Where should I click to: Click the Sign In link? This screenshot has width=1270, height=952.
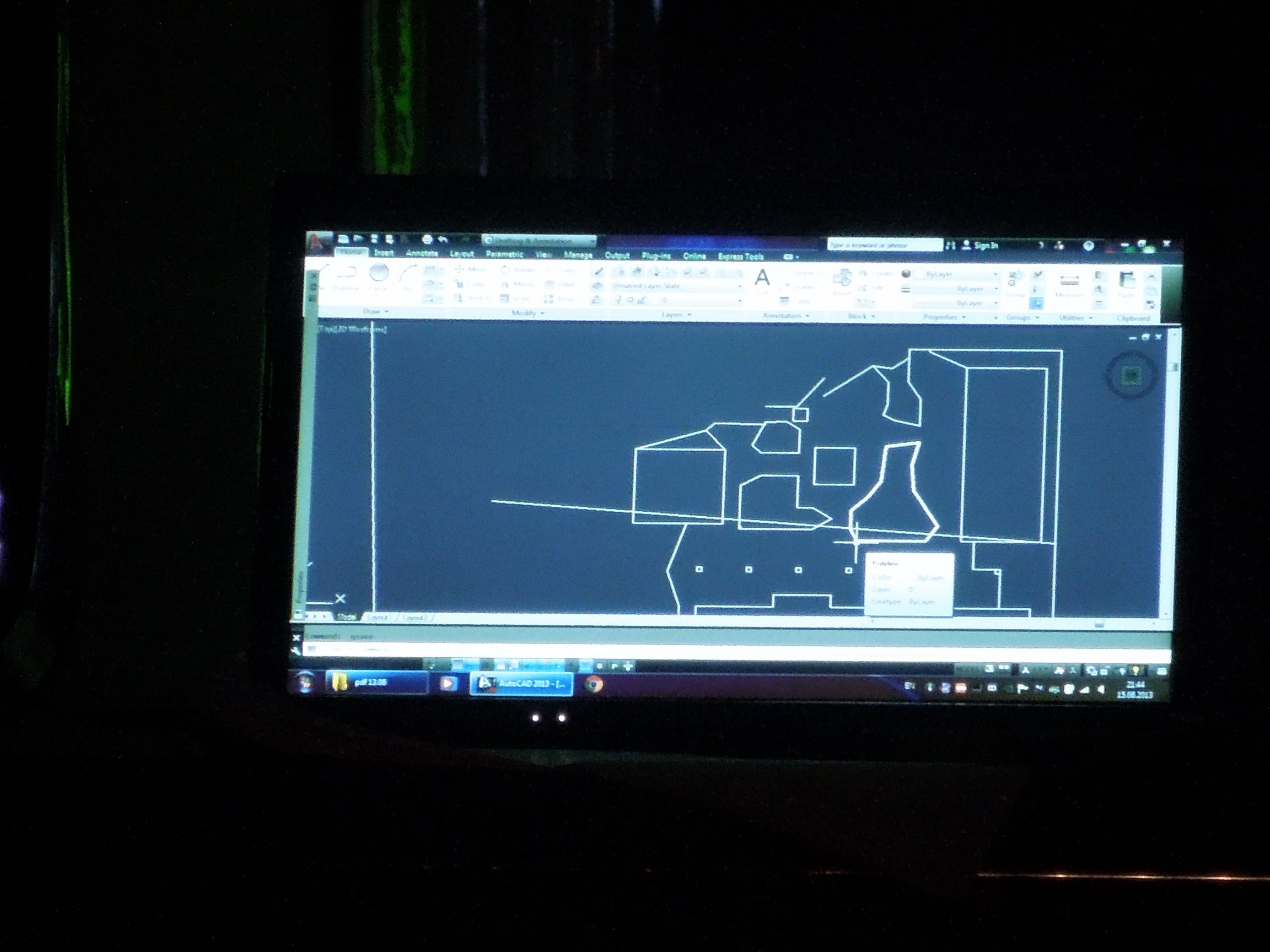pyautogui.click(x=985, y=246)
